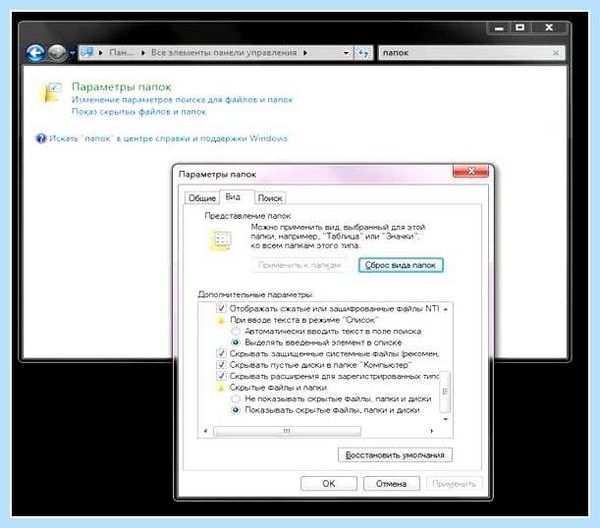Clear the search text 'папок'

556,53
